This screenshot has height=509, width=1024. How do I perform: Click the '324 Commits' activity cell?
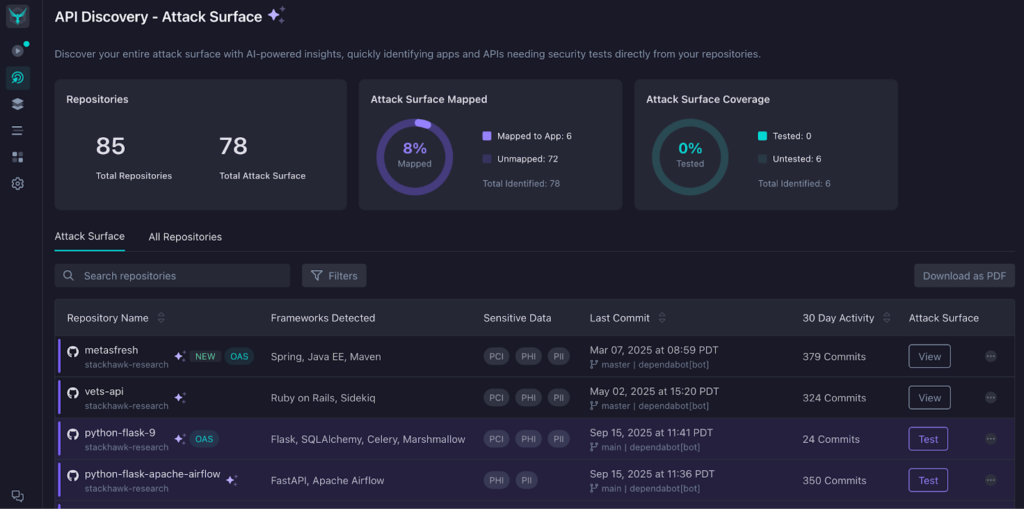click(x=834, y=397)
